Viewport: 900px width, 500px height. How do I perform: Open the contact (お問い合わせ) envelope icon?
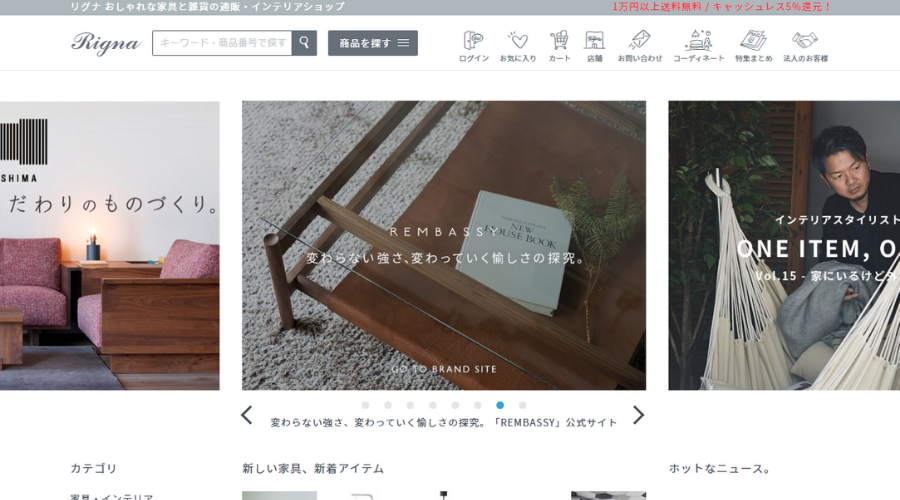click(639, 46)
